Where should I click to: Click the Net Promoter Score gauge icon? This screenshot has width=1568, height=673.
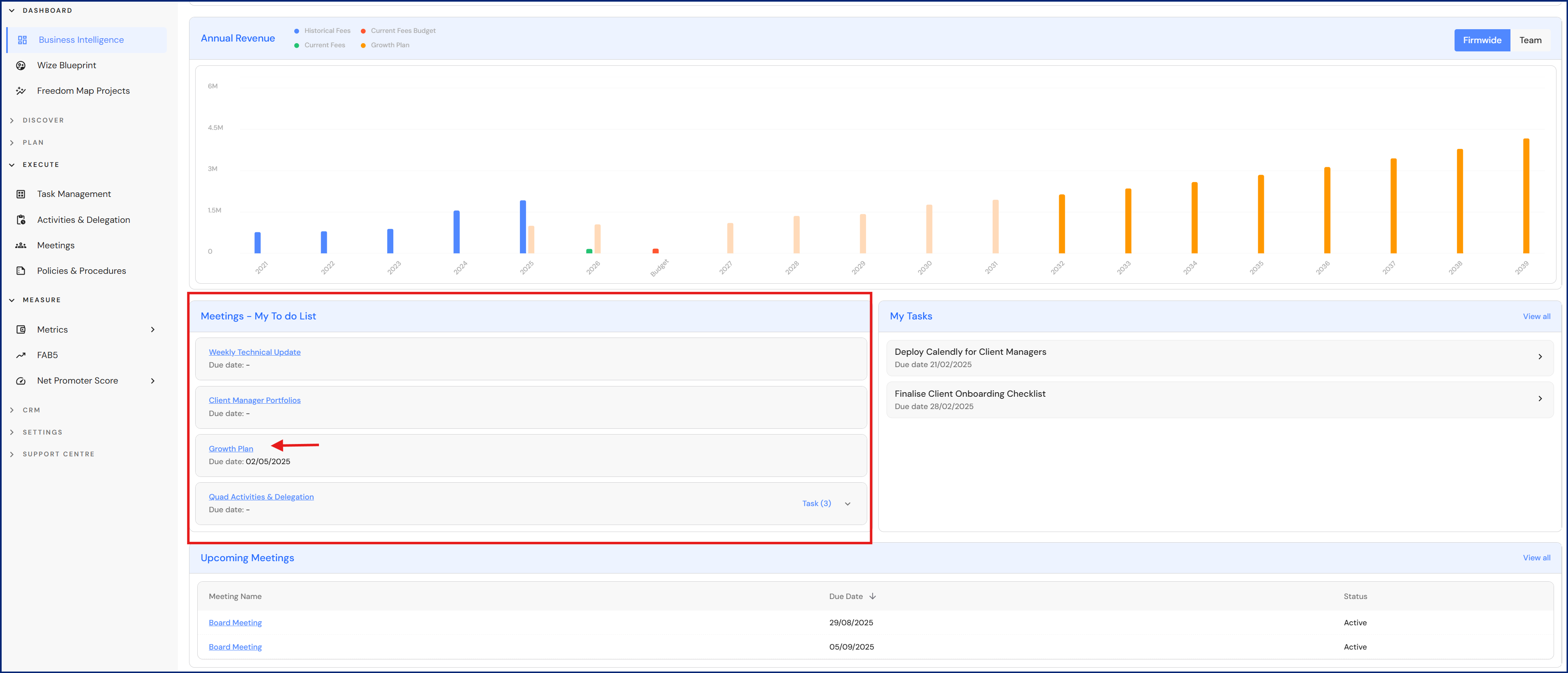[21, 381]
